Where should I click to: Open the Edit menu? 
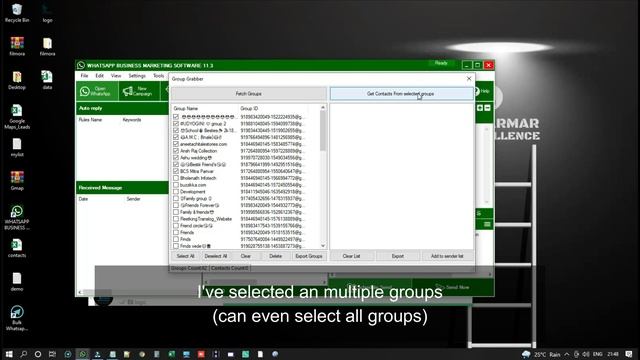[x=99, y=76]
